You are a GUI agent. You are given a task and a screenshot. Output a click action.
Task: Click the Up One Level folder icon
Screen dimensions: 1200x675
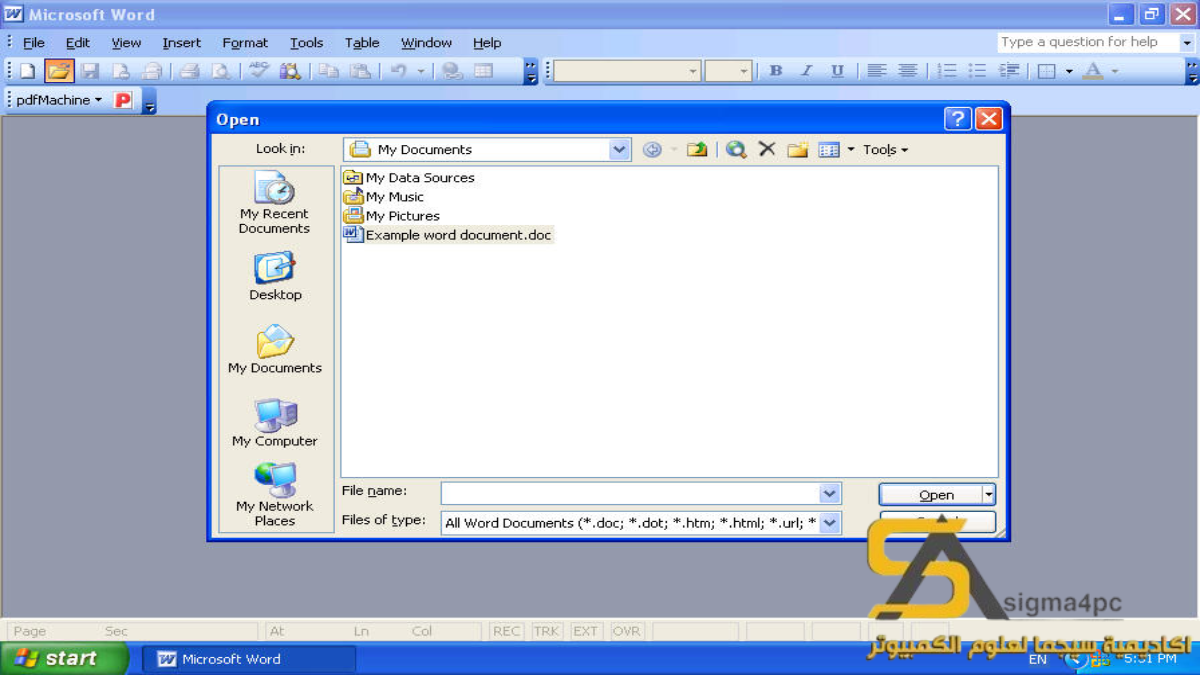tap(697, 149)
